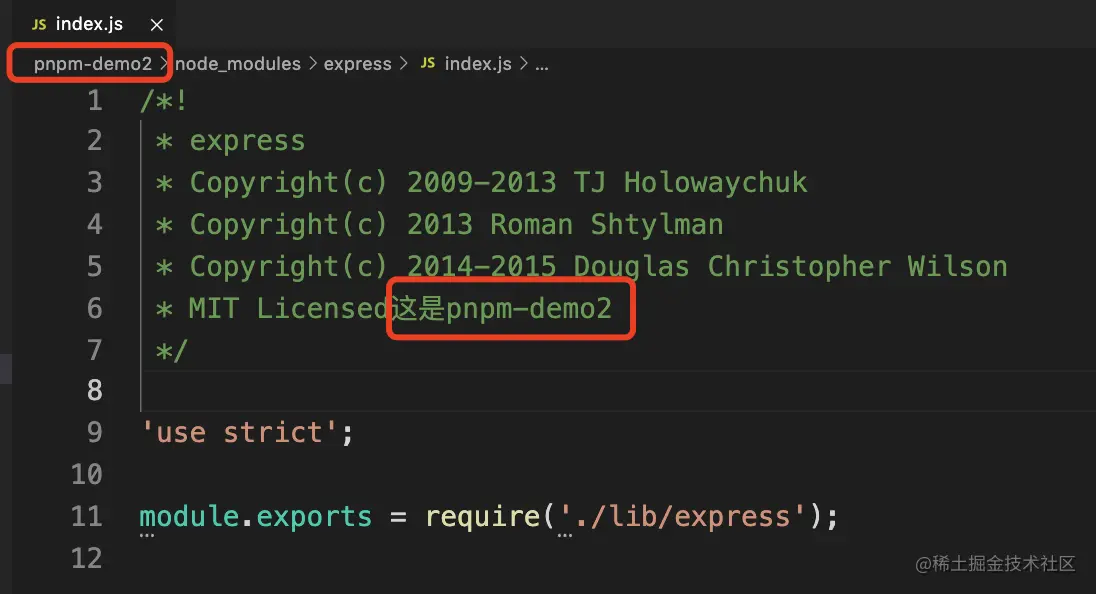Click the 'use strict' string
The image size is (1096, 594).
[x=239, y=433]
